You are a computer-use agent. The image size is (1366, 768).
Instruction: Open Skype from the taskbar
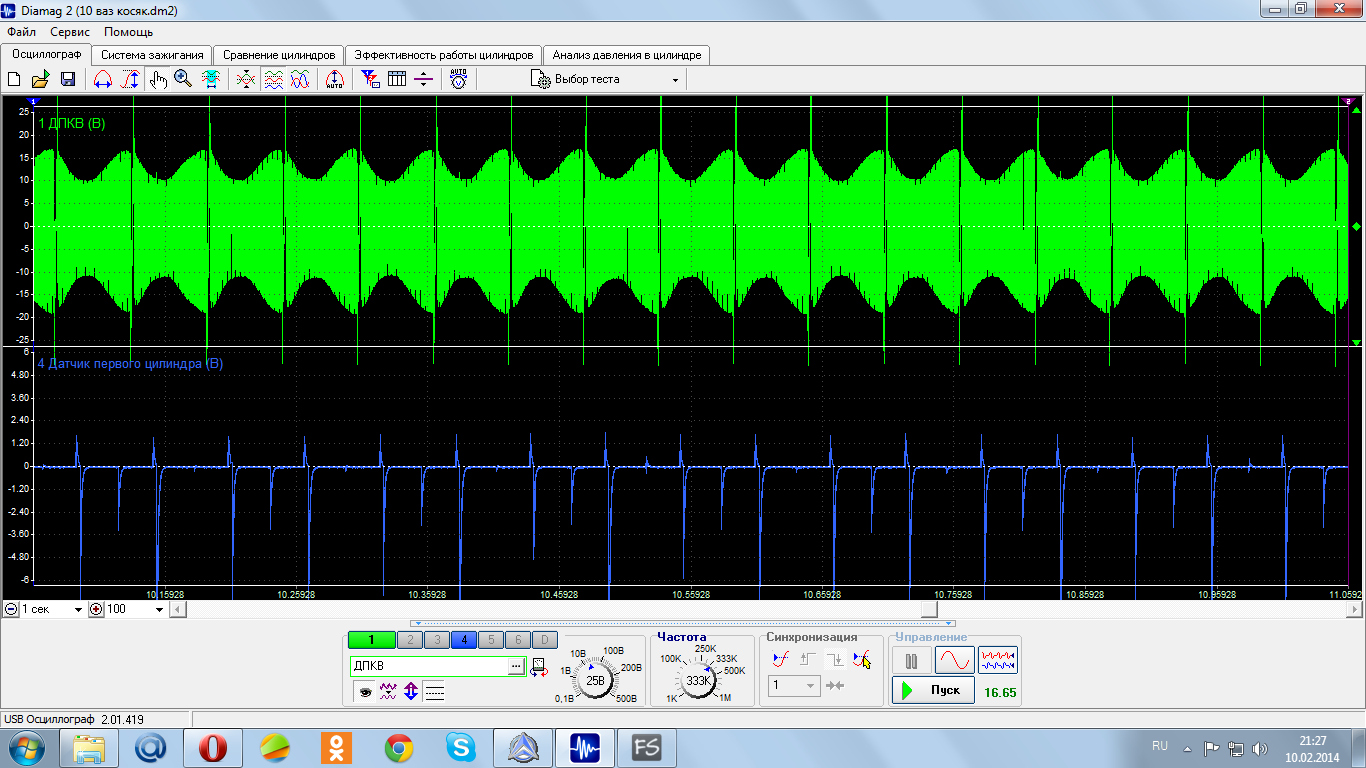coord(461,747)
